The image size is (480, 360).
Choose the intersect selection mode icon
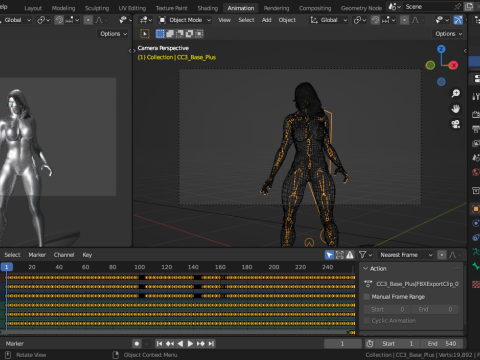click(199, 34)
